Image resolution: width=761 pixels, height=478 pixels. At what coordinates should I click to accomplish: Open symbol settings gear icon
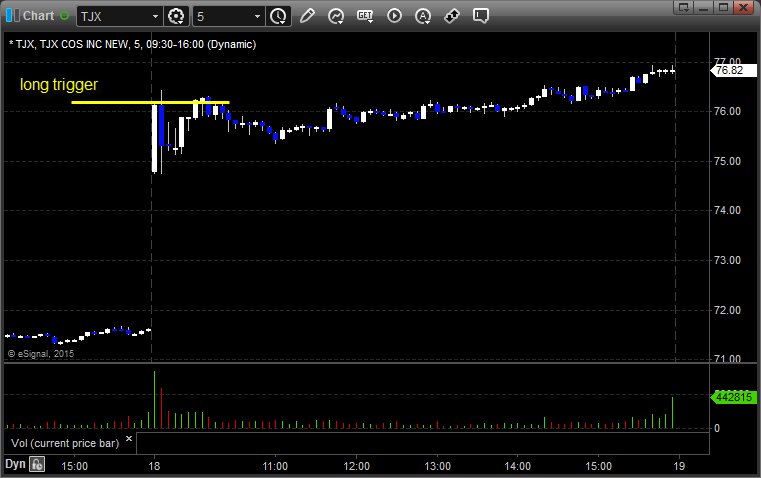(177, 16)
